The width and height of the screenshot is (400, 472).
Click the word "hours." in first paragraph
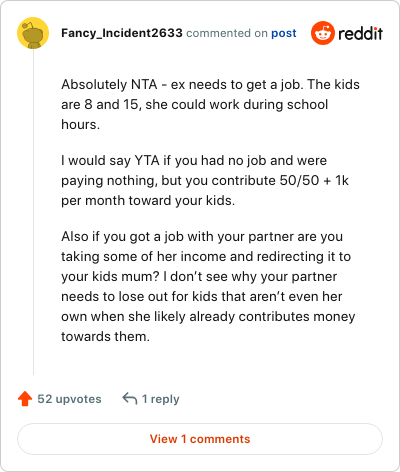point(81,124)
